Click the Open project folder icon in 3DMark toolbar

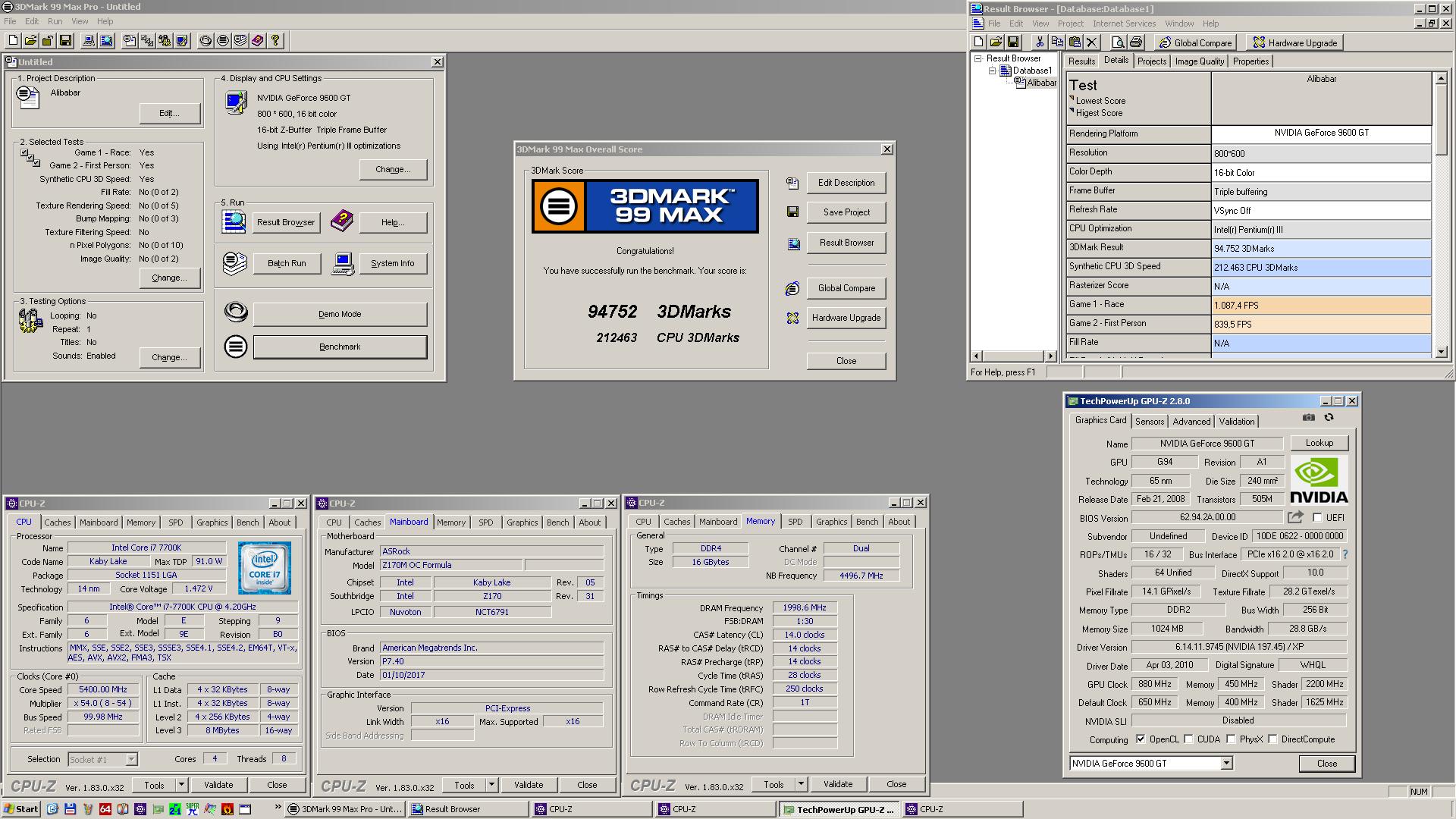tap(30, 40)
